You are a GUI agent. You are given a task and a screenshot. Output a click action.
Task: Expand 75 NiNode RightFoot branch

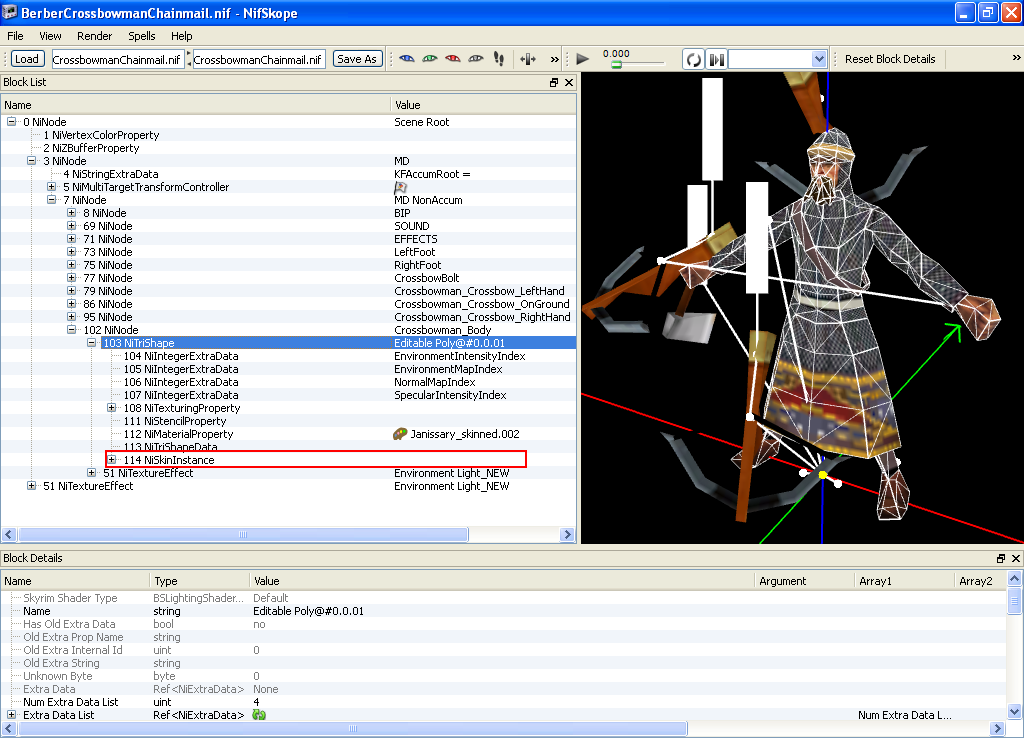72,265
